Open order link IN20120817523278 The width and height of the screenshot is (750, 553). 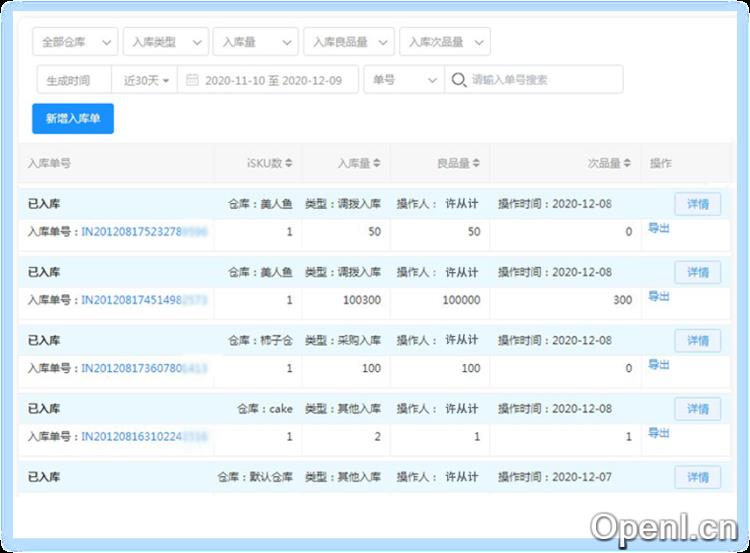(x=144, y=232)
